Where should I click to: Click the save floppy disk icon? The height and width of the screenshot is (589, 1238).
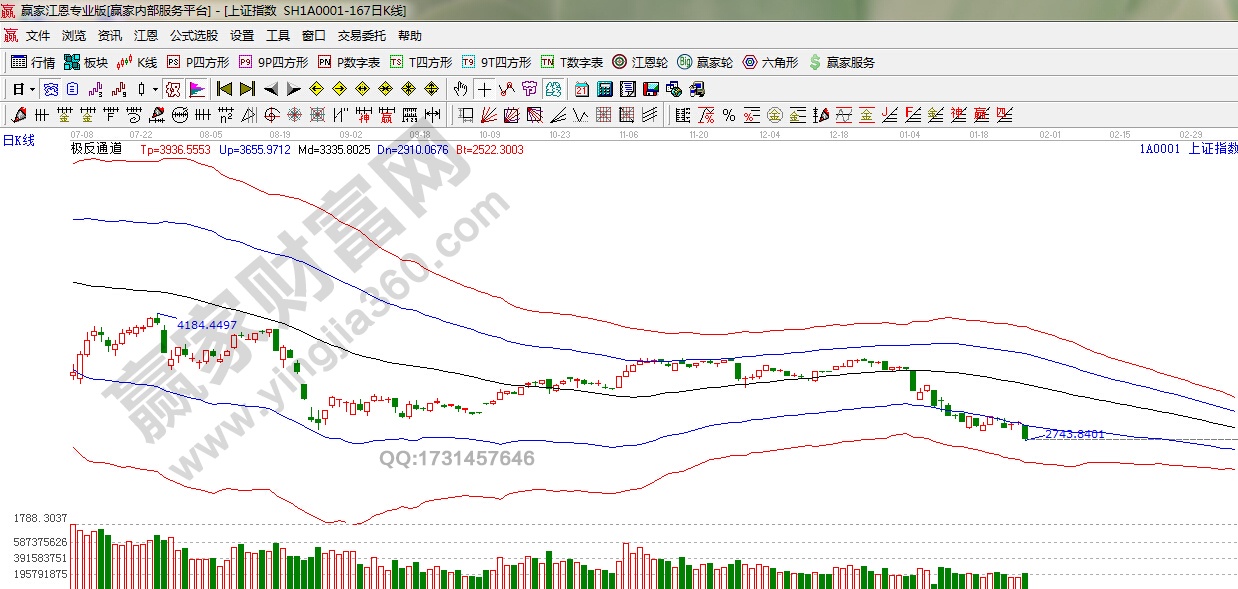click(651, 89)
